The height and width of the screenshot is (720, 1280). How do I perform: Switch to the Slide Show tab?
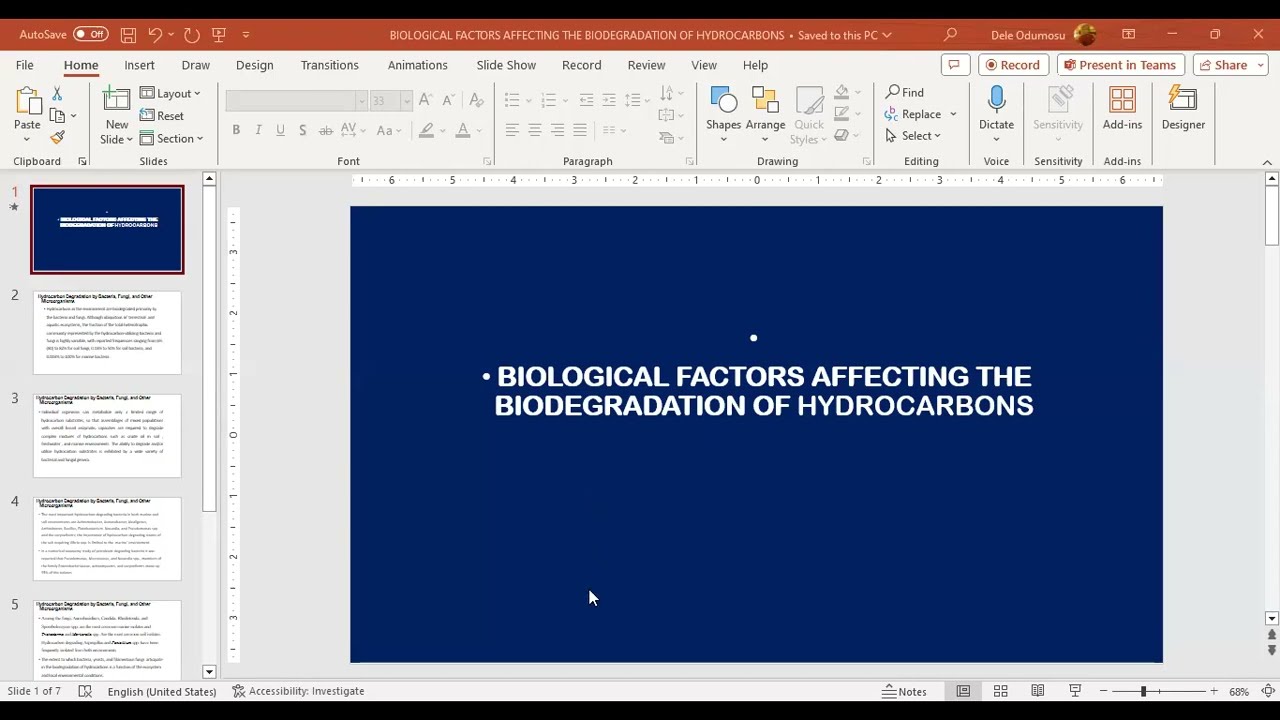[506, 65]
